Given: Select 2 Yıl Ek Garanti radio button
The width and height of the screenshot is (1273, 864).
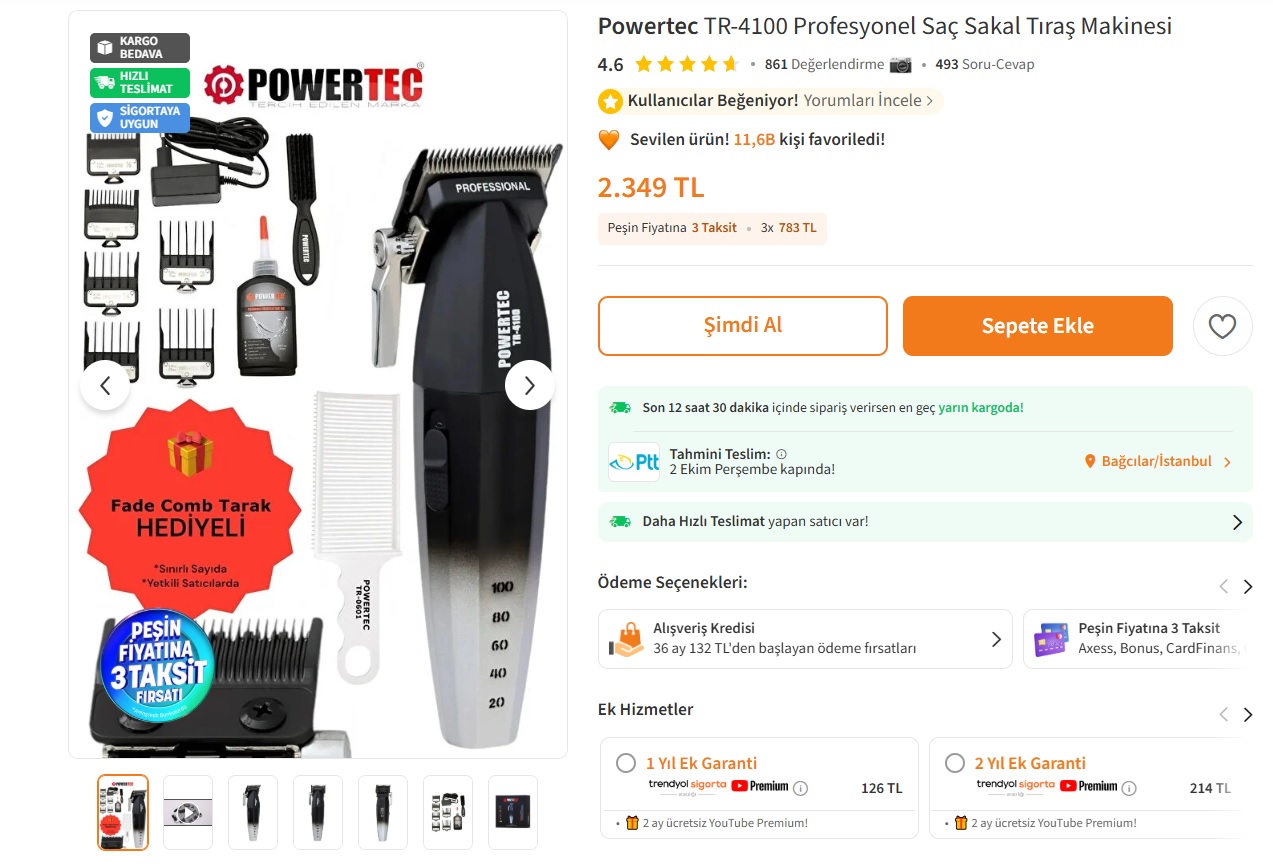Looking at the screenshot, I should pos(955,763).
